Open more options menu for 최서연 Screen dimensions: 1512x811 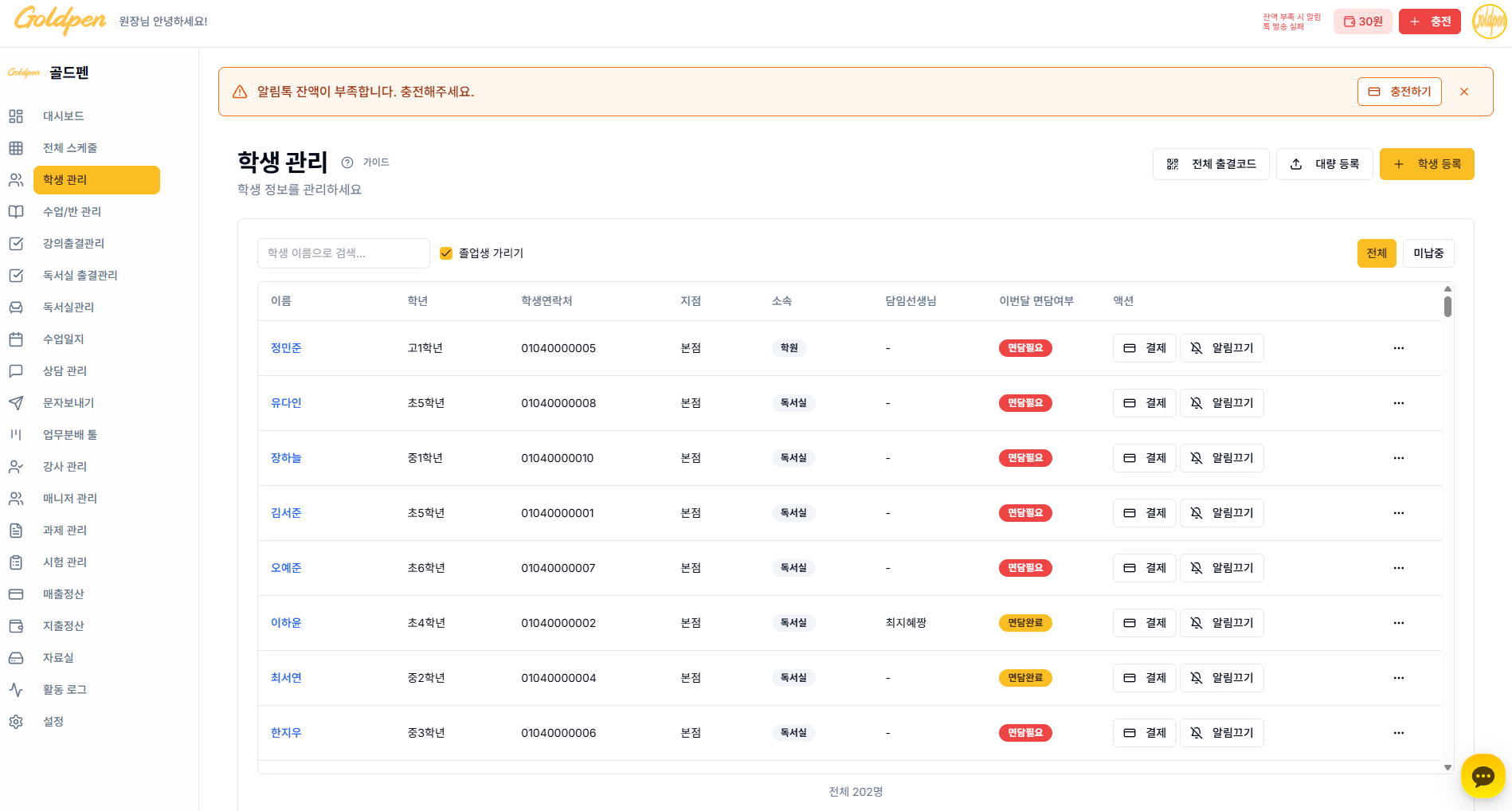(x=1398, y=678)
